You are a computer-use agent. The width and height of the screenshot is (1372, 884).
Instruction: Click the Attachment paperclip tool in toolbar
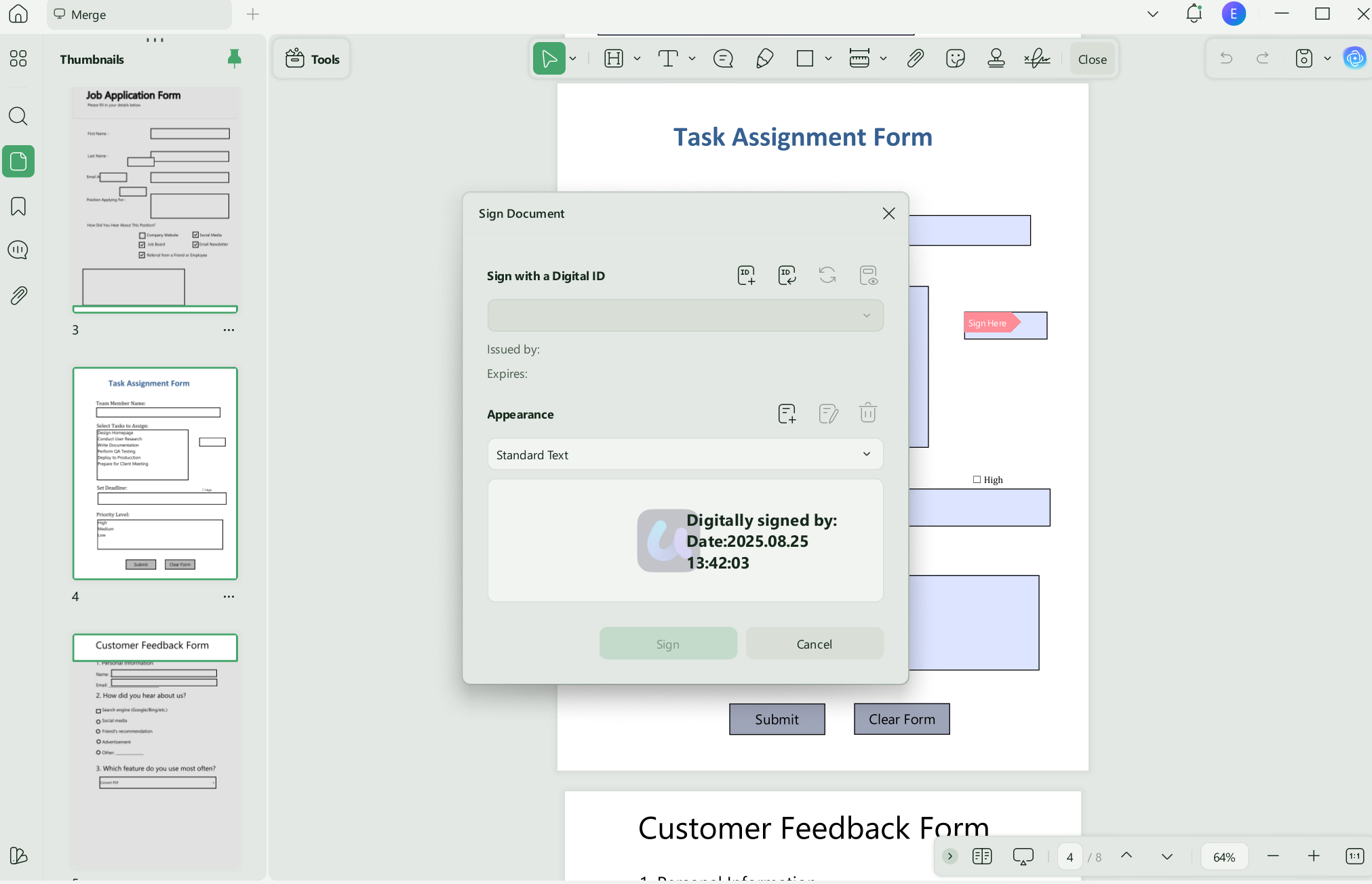(915, 59)
